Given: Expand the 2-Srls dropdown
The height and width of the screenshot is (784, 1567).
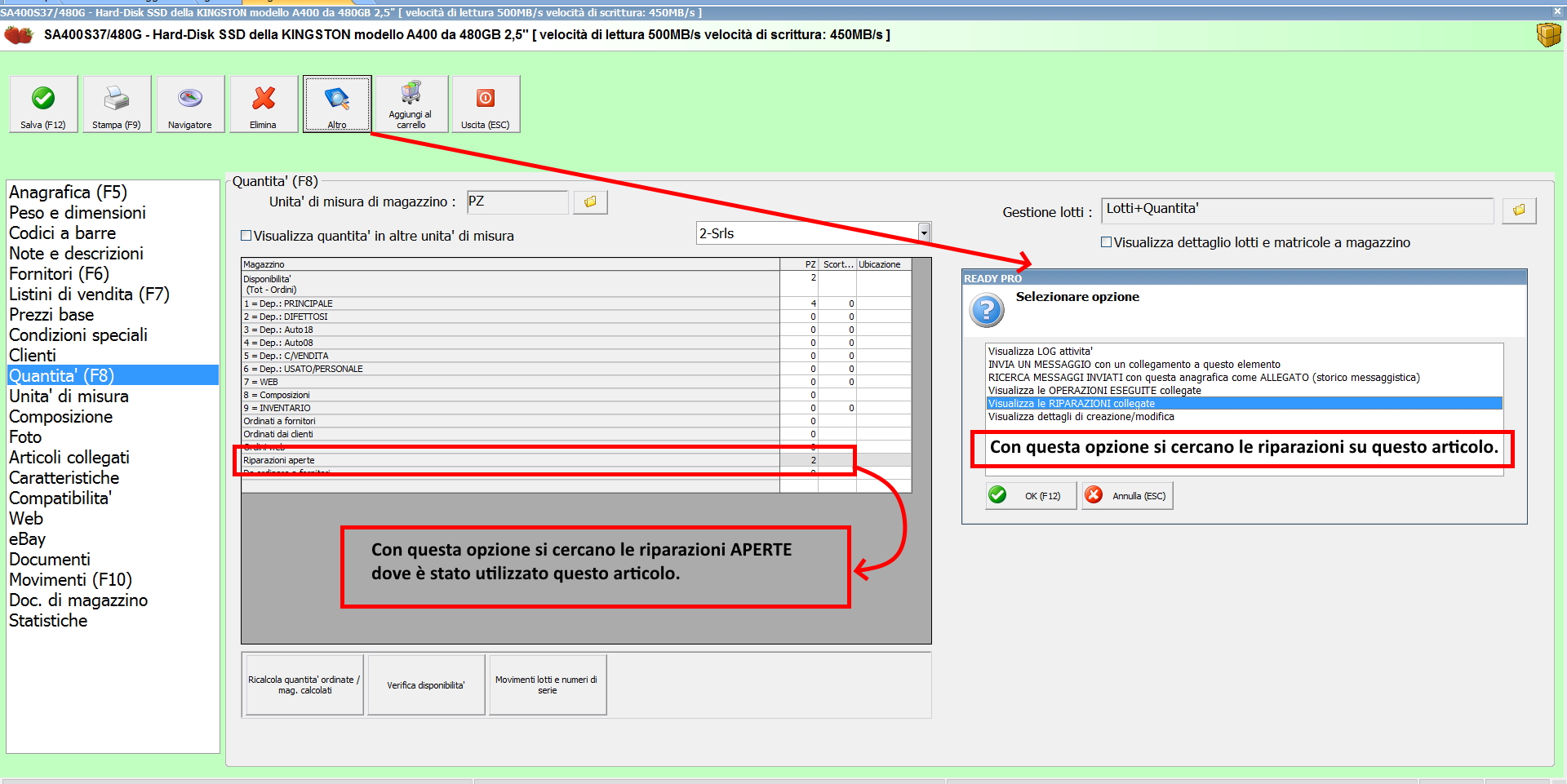Looking at the screenshot, I should tap(924, 233).
